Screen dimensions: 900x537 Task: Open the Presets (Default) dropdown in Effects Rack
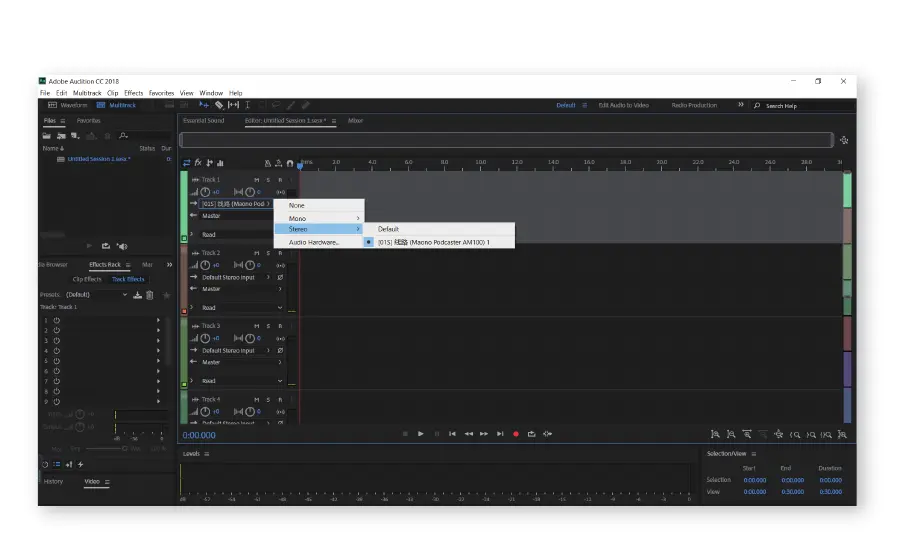96,295
